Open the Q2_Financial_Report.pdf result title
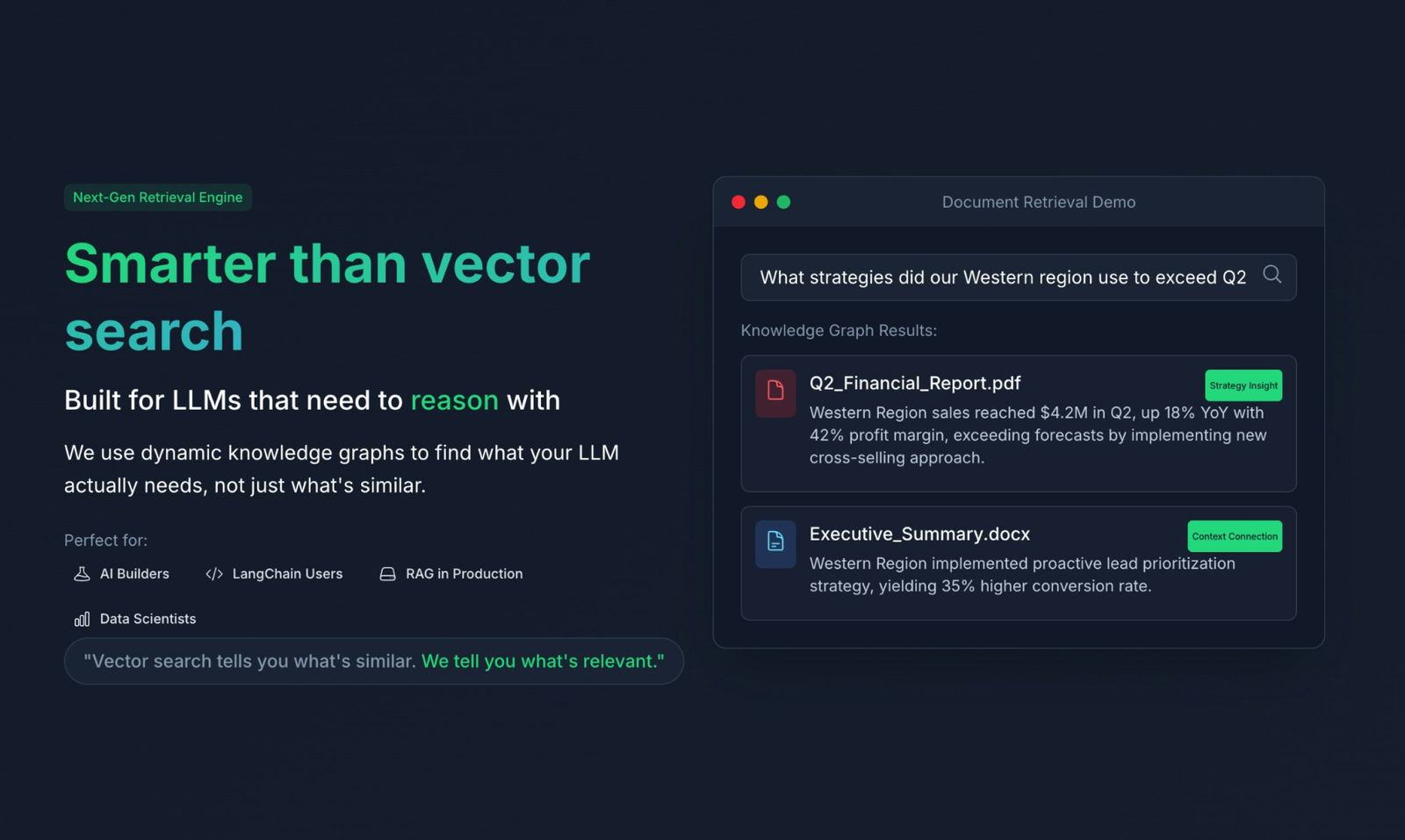 point(915,384)
